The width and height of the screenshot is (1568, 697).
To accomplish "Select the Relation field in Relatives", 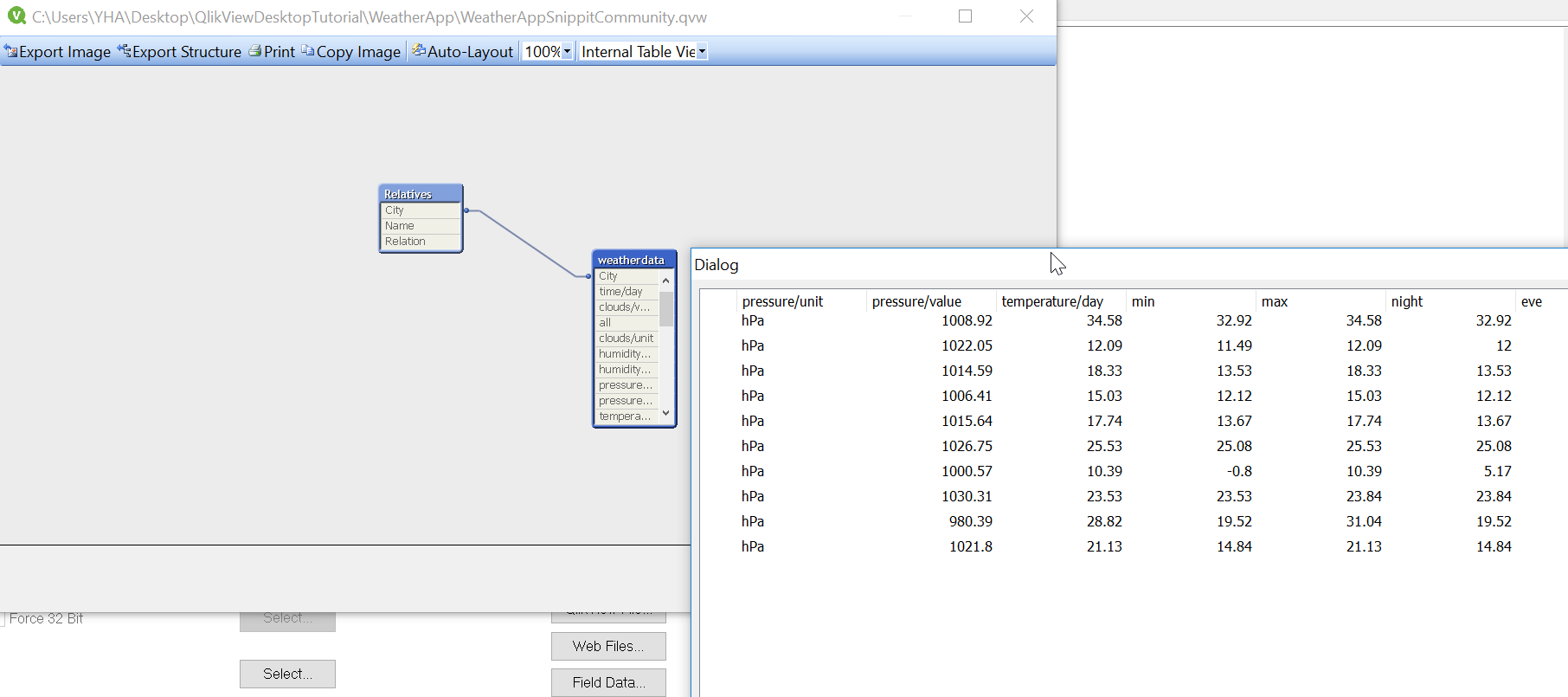I will (x=421, y=242).
